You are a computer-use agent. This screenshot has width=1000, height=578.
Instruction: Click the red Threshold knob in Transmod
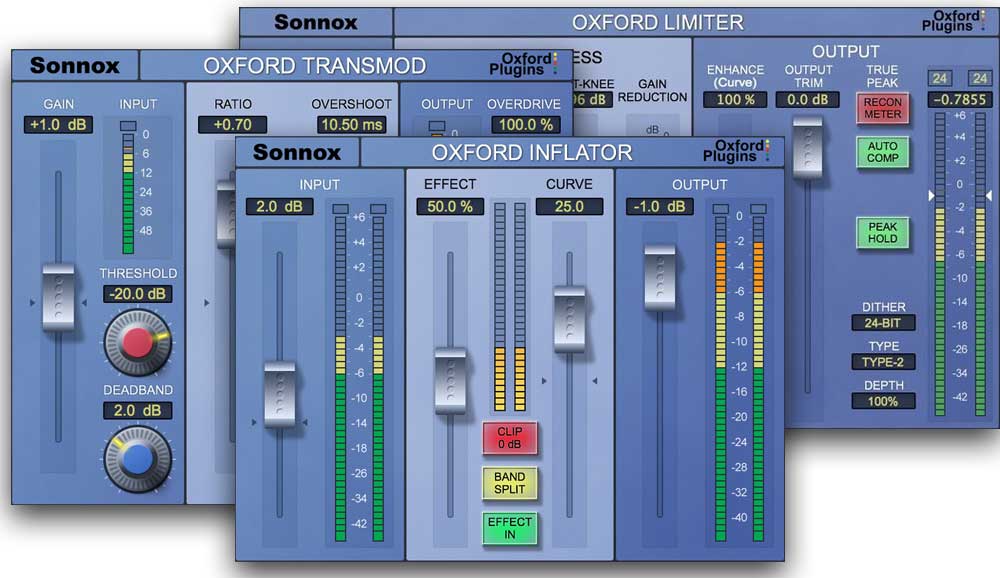(138, 343)
